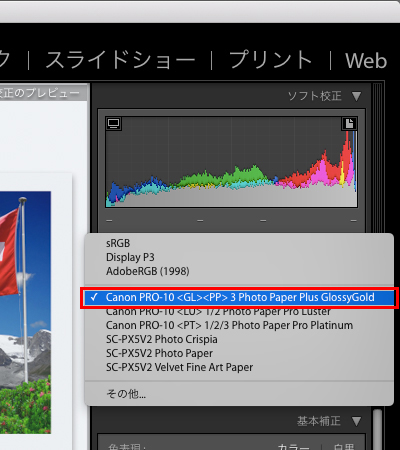Viewport: 400px width, 450px height.
Task: Open the プリント module
Action: [270, 60]
